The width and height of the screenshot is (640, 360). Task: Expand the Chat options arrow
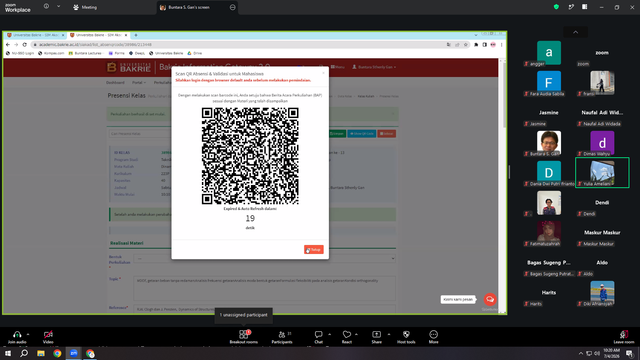[x=329, y=334]
